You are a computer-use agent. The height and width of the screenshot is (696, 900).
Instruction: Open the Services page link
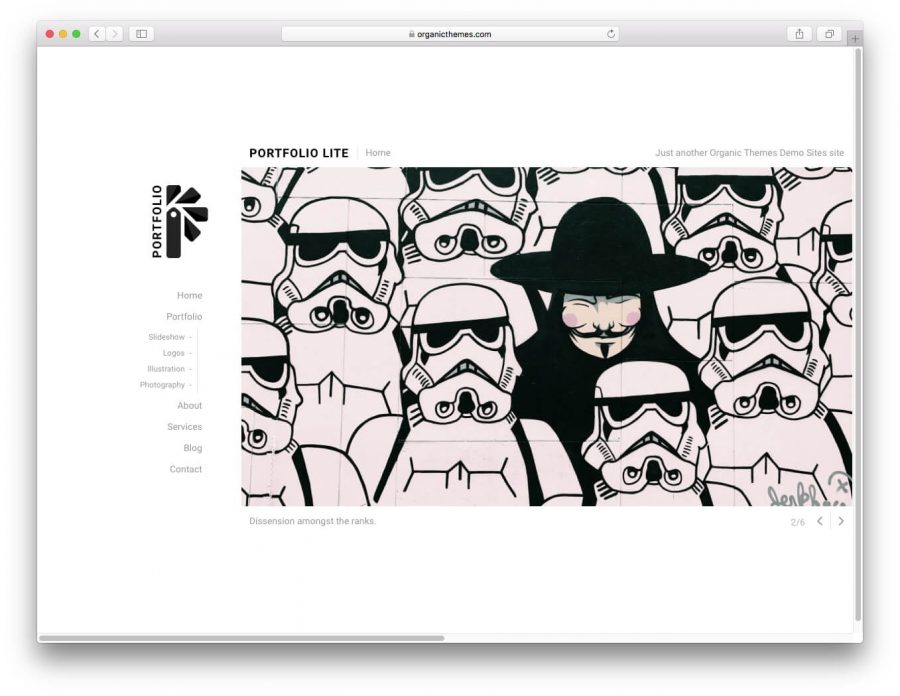point(184,427)
